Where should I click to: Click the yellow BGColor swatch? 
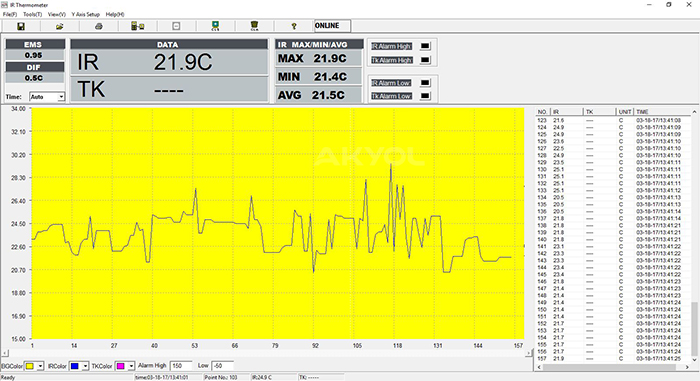(29, 366)
